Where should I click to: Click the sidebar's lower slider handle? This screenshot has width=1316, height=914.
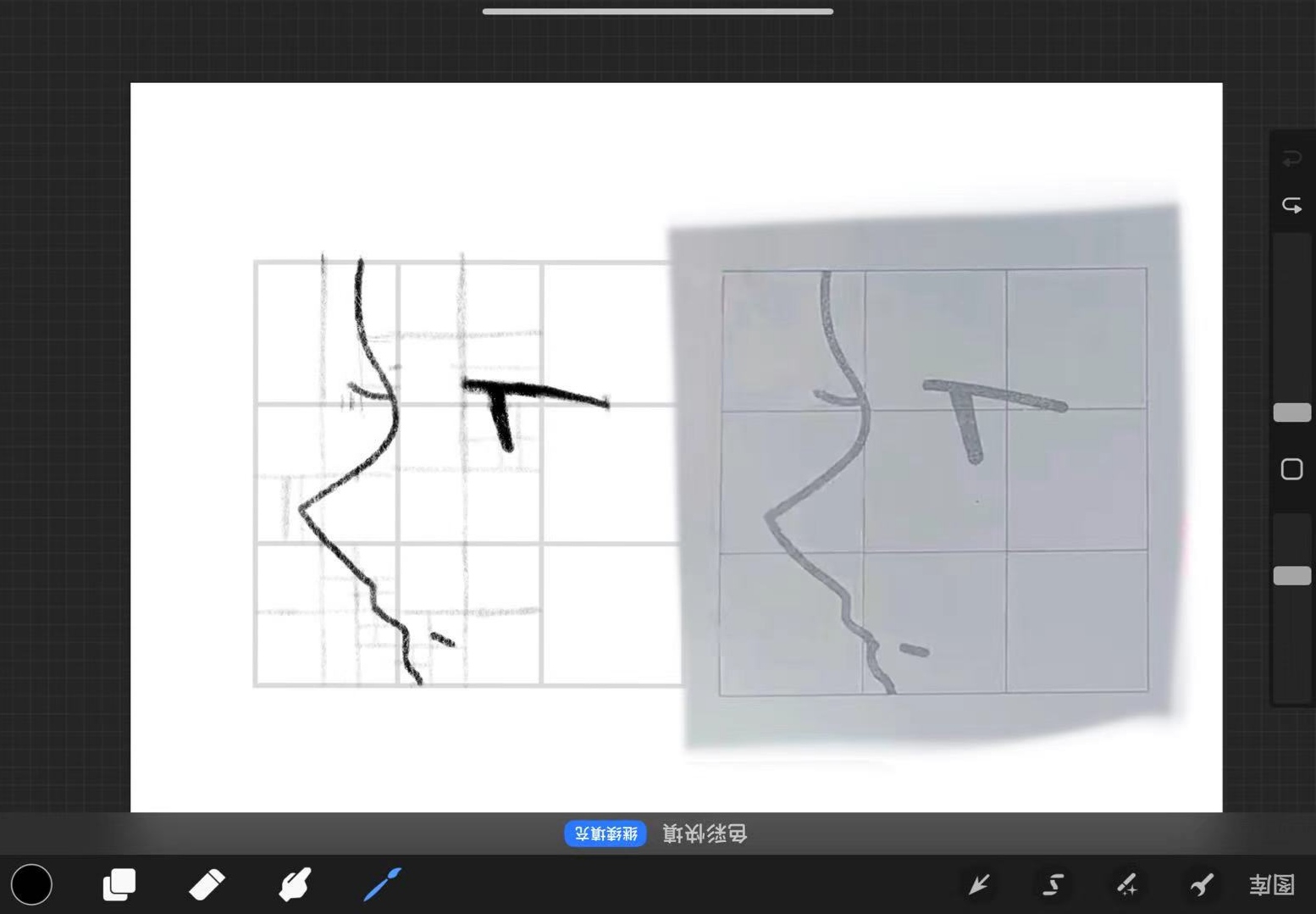click(1292, 576)
